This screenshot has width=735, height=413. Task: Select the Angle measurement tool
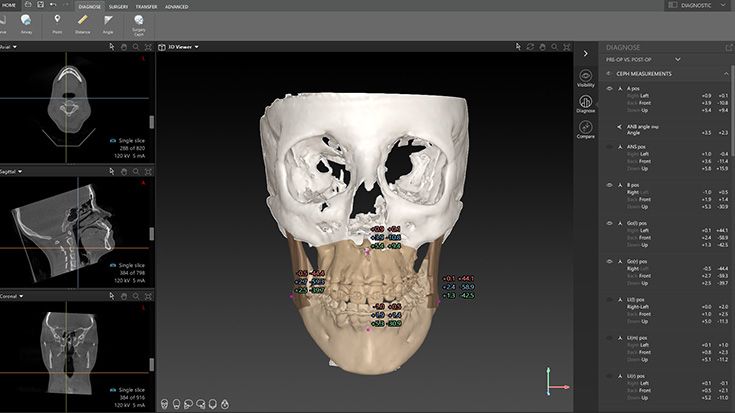(x=108, y=22)
